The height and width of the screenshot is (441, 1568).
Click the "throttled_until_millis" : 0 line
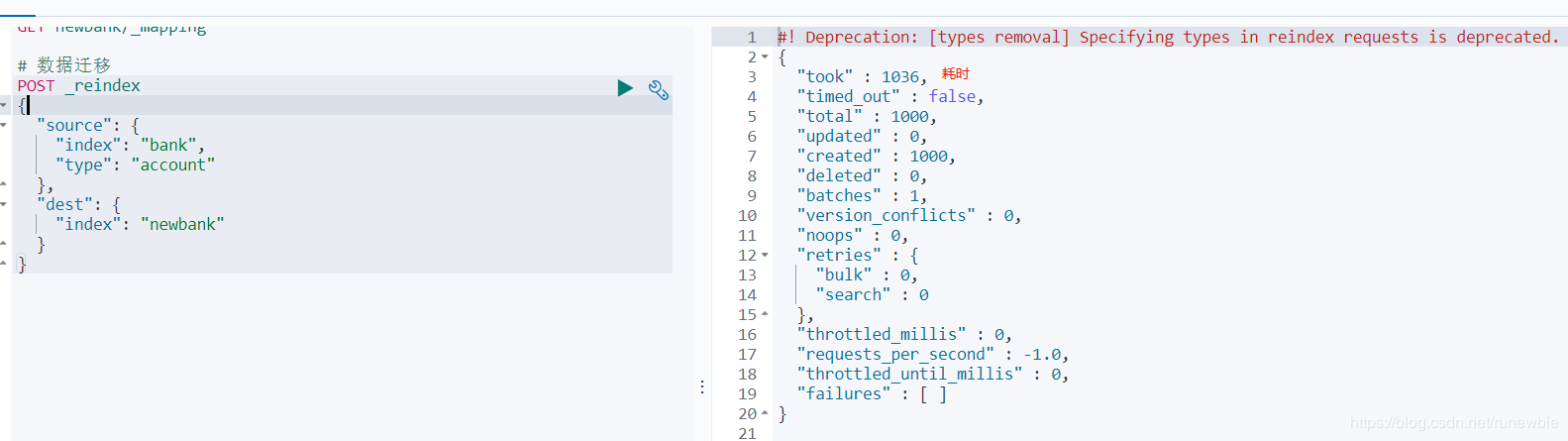click(932, 374)
